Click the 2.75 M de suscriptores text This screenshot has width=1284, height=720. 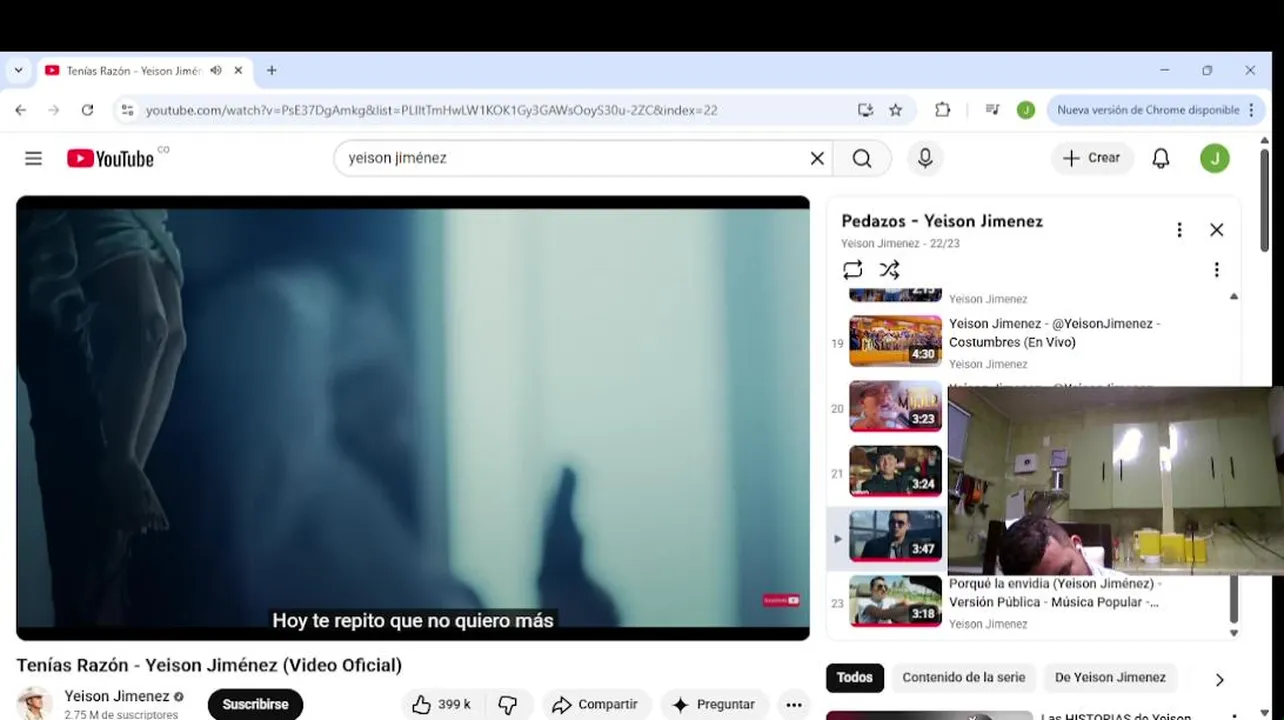point(121,715)
